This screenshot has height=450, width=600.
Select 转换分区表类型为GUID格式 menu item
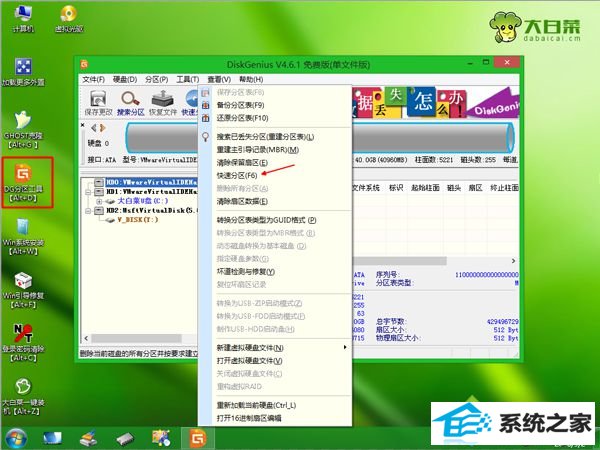(x=266, y=219)
